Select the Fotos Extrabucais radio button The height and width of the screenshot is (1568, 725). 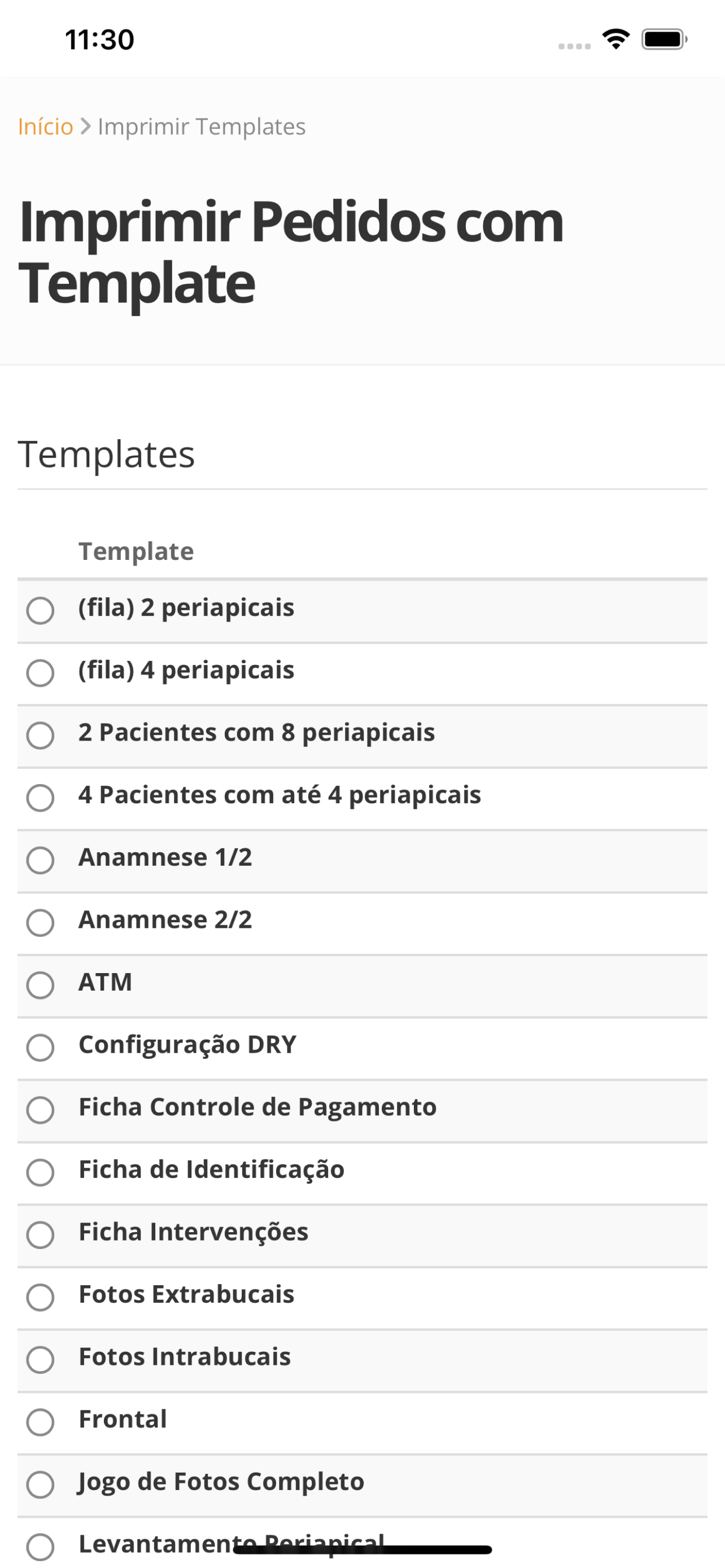(40, 1297)
